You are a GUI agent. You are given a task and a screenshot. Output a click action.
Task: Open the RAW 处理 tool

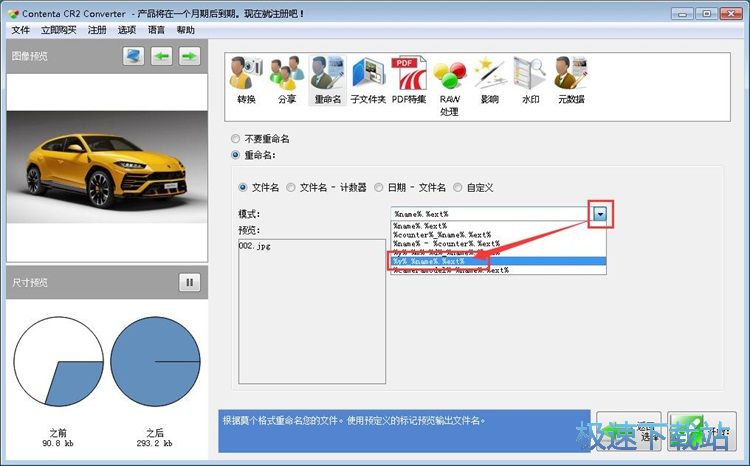pyautogui.click(x=449, y=86)
